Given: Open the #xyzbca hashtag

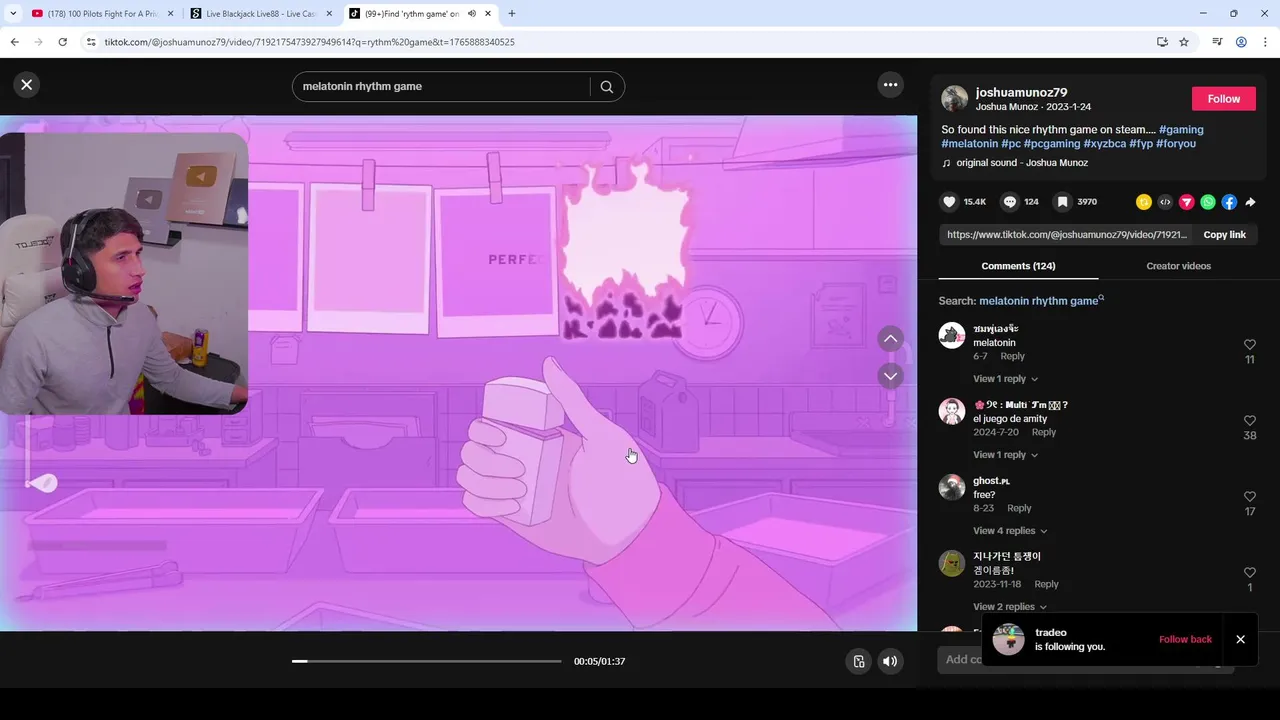Looking at the screenshot, I should pyautogui.click(x=1105, y=144).
